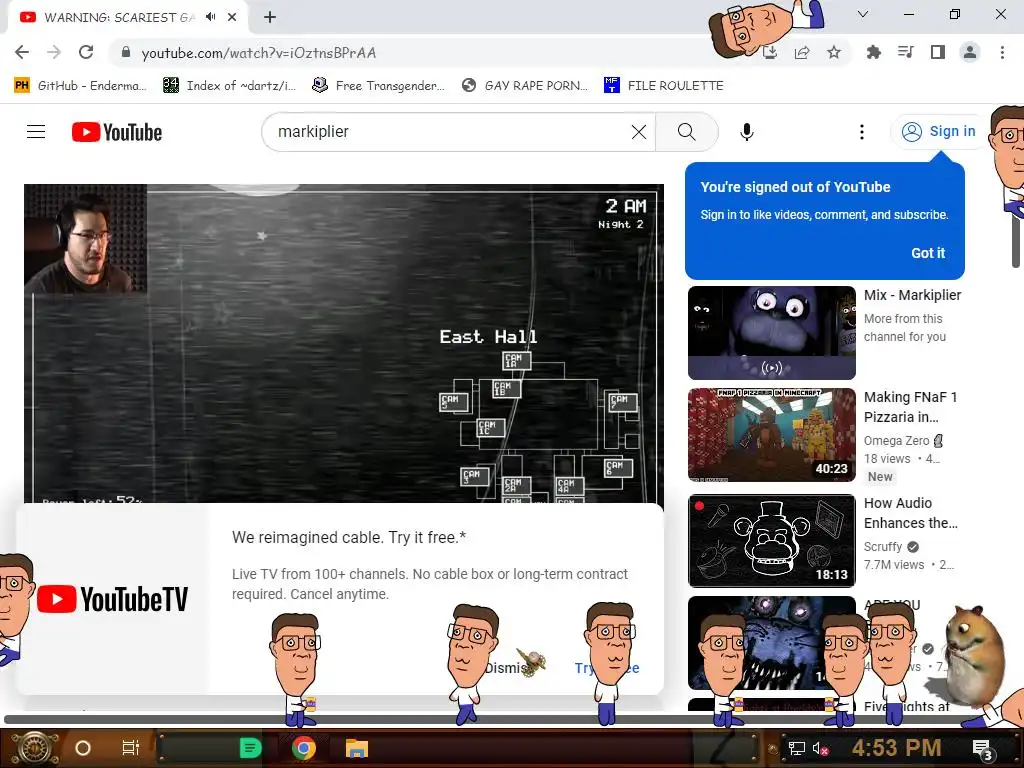
Task: Toggle the browser side panel icon
Action: pos(938,52)
